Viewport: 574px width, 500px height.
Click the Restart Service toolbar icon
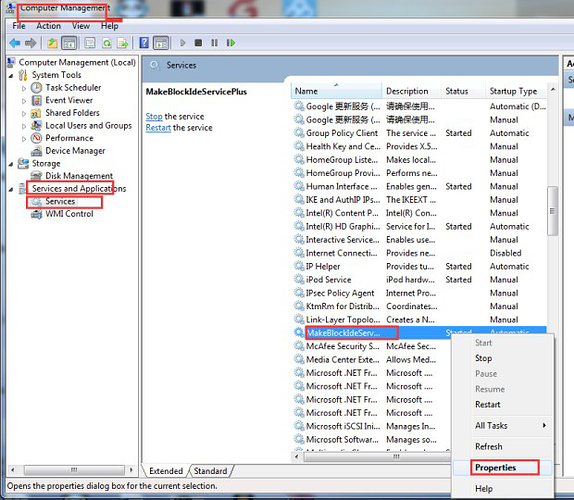pos(231,43)
